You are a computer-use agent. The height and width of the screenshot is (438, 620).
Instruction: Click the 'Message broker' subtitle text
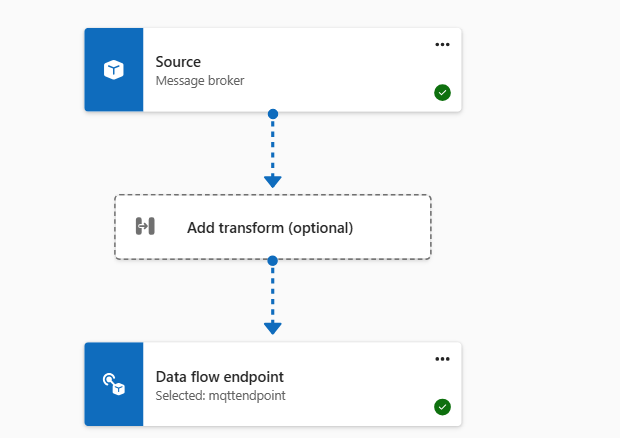tap(199, 81)
